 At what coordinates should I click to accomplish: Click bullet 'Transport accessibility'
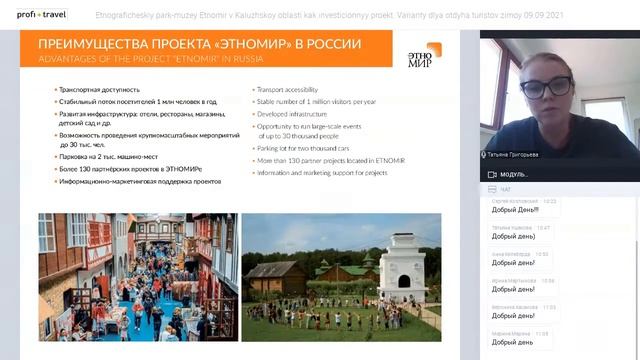coord(287,90)
